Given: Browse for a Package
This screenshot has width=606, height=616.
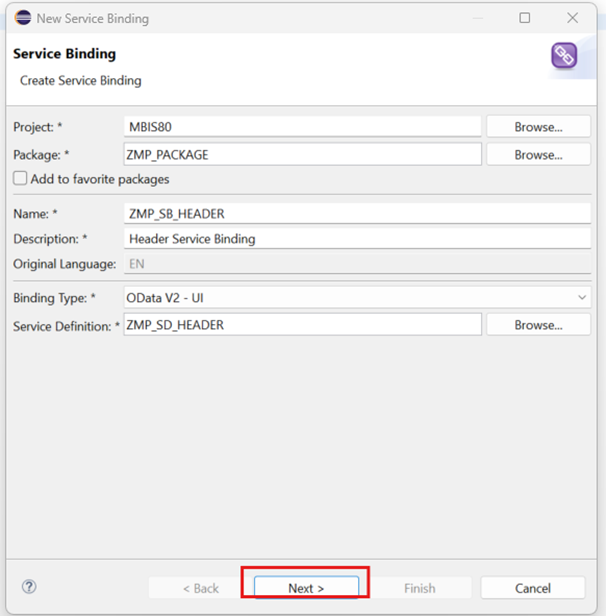Looking at the screenshot, I should [x=538, y=155].
